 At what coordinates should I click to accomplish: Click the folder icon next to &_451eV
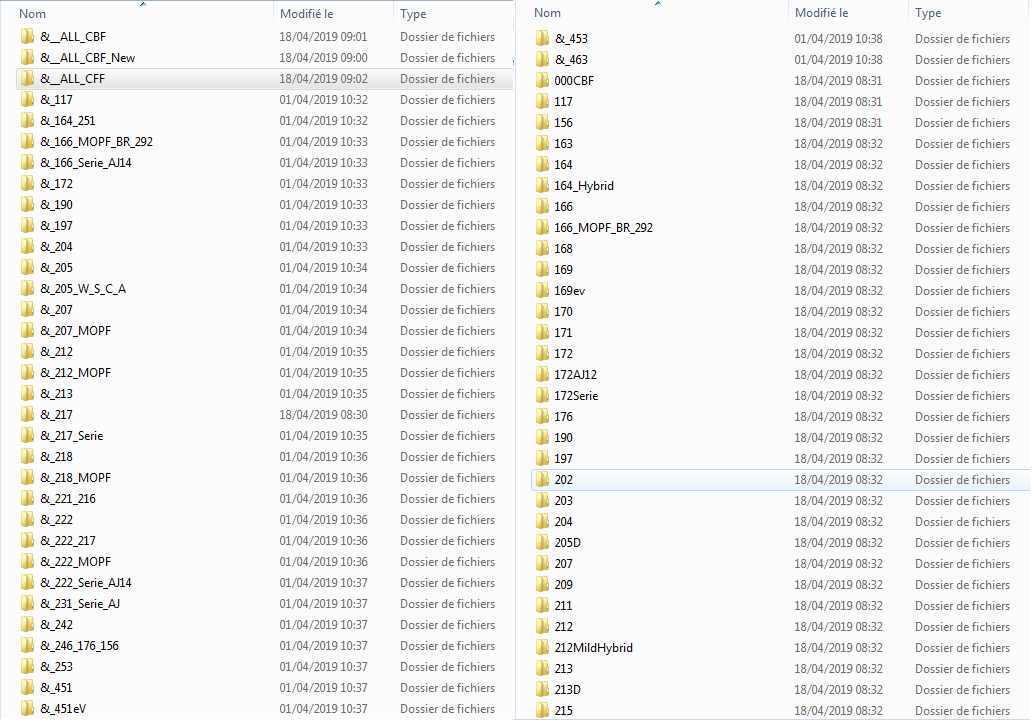pyautogui.click(x=27, y=709)
